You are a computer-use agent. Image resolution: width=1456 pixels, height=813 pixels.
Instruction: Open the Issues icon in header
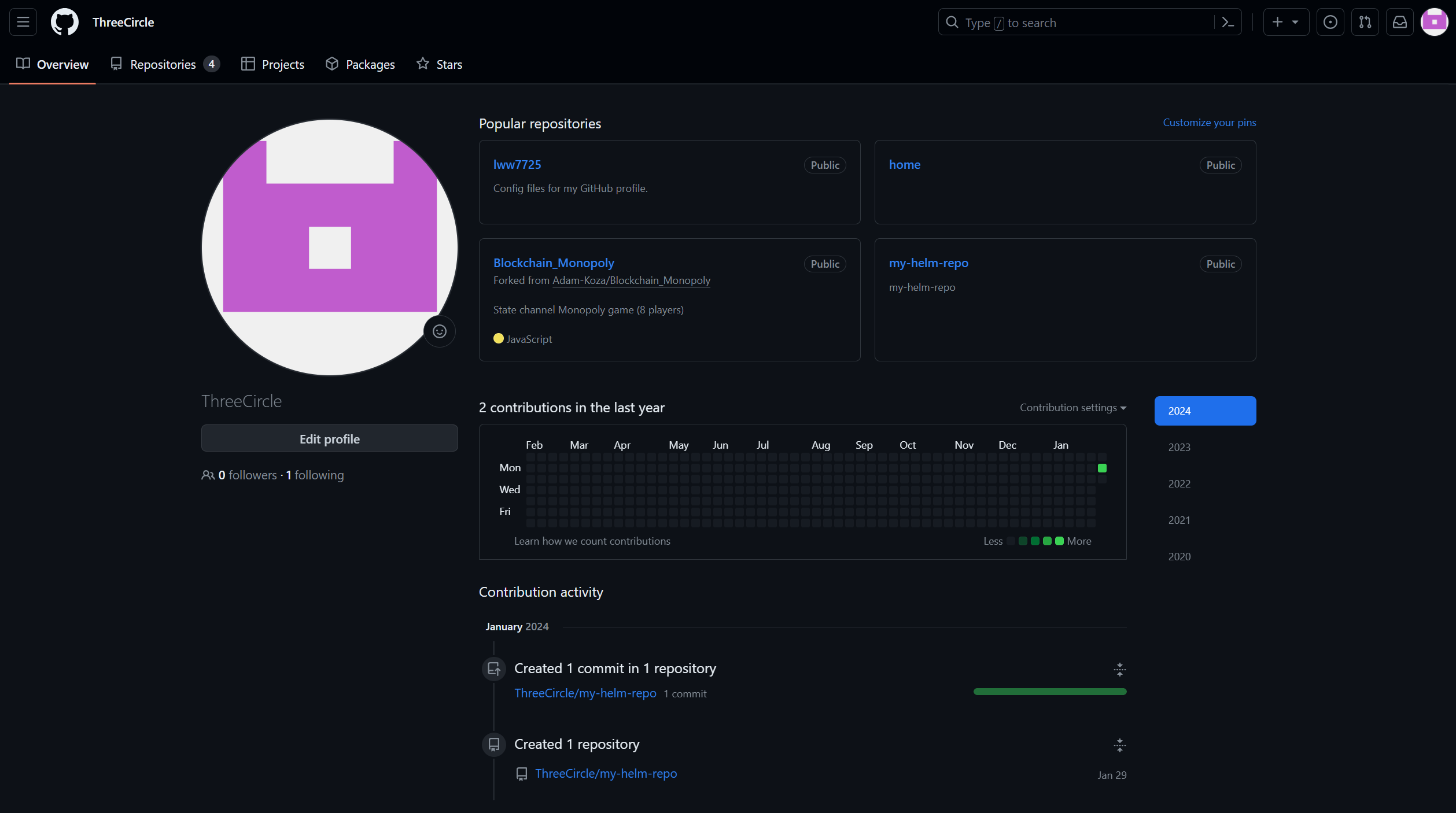[x=1330, y=22]
